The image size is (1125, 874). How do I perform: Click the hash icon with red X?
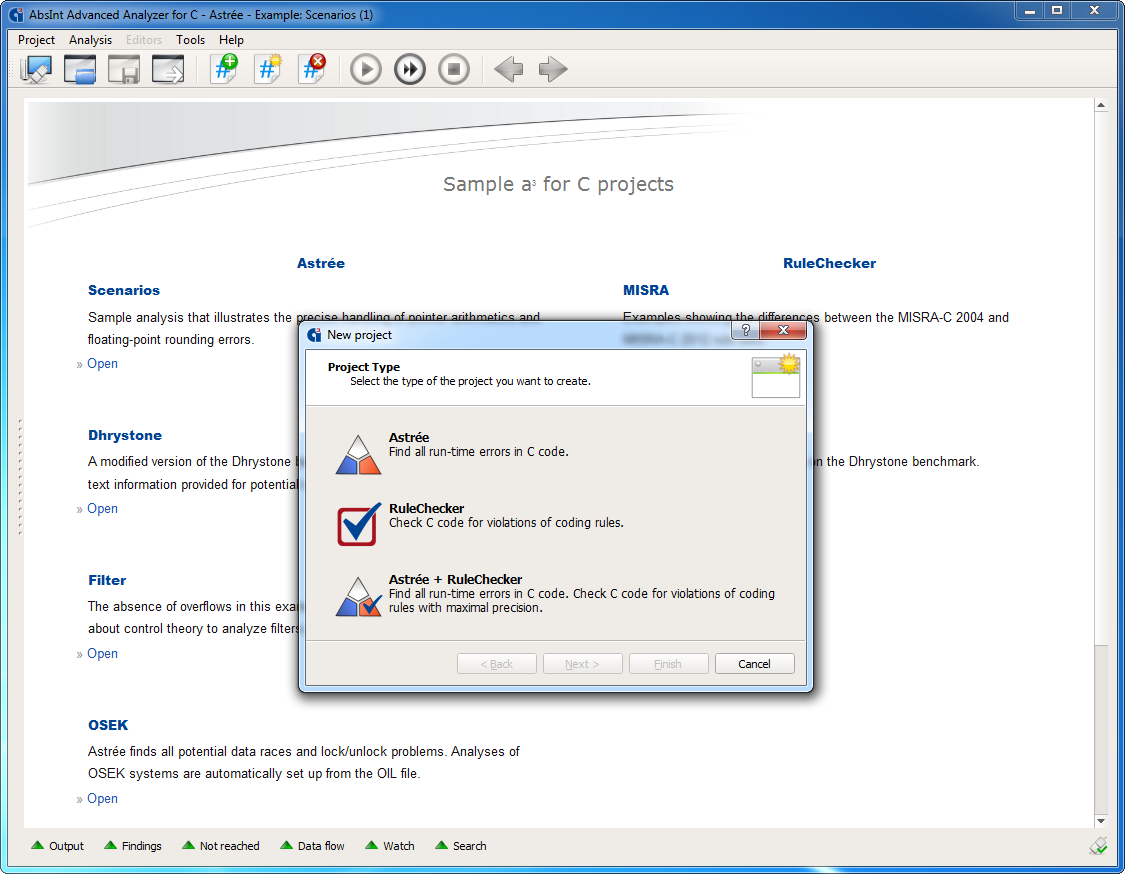coord(312,69)
